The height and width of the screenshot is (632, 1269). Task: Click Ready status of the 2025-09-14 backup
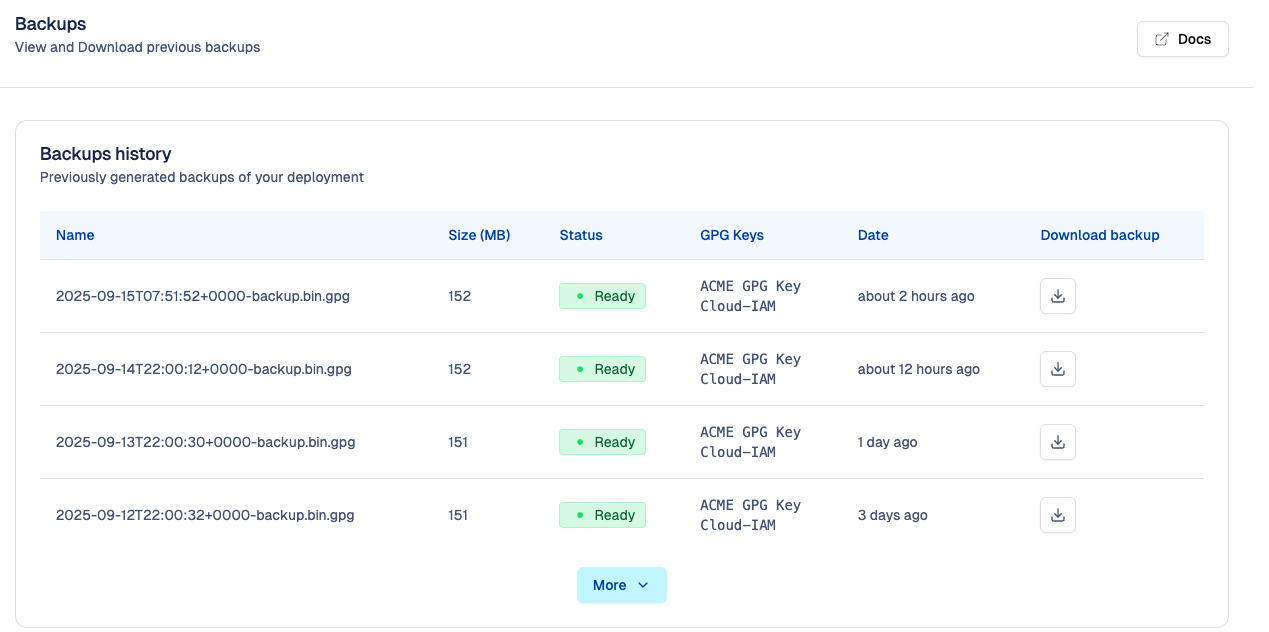(602, 369)
